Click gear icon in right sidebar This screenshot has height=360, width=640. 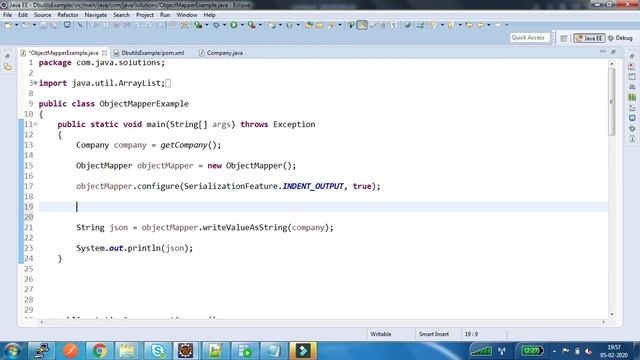click(632, 129)
